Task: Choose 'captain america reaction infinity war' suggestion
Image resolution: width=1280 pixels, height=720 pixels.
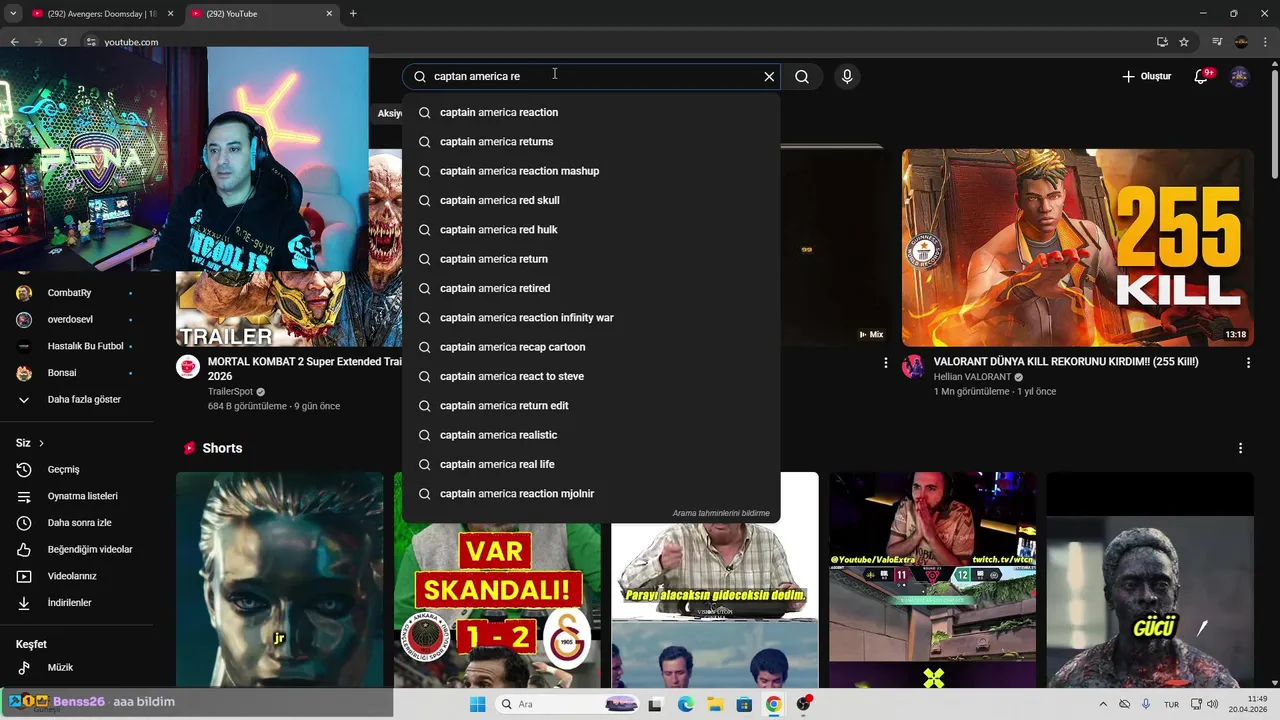Action: coord(591,318)
